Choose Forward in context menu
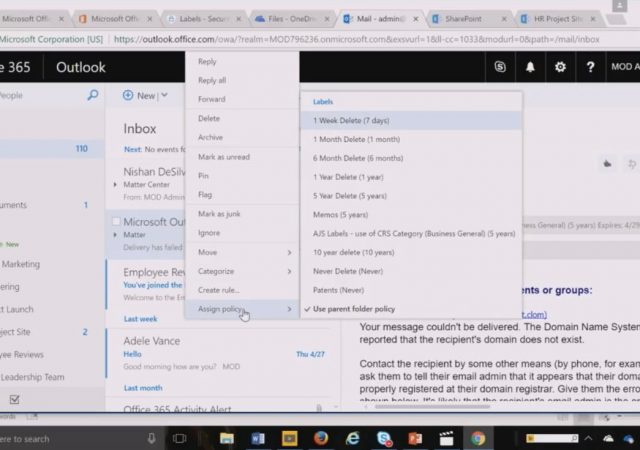 point(242,99)
